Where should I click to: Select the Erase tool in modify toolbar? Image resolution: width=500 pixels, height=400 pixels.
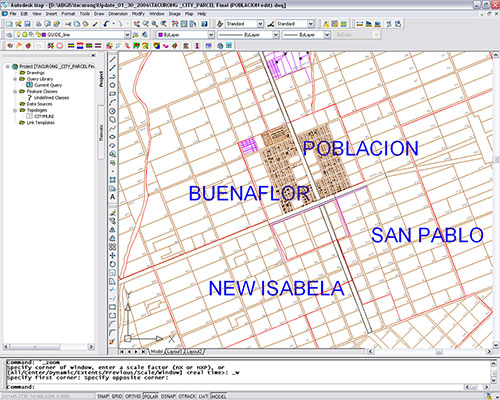(x=113, y=213)
